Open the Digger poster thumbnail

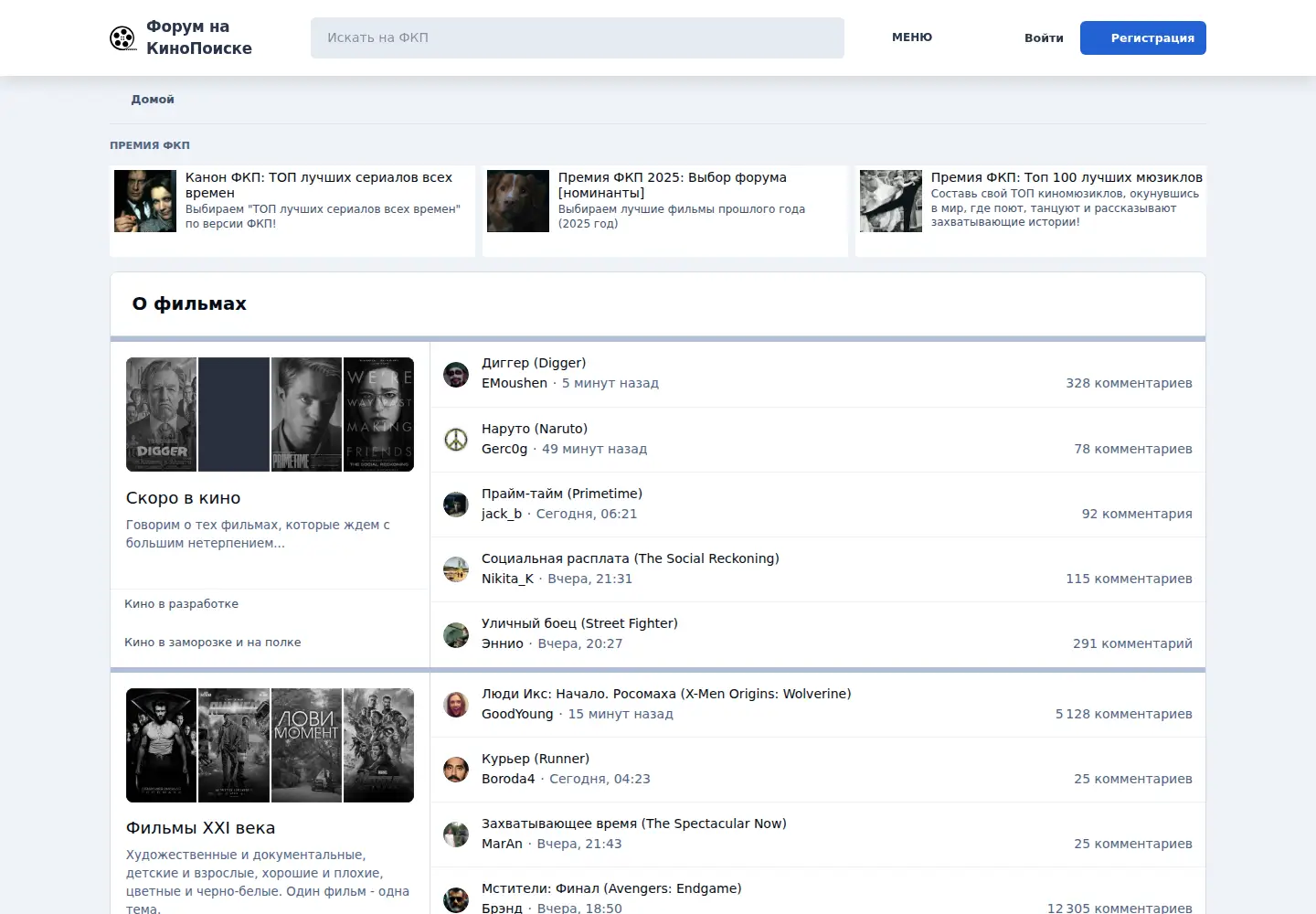[x=162, y=414]
